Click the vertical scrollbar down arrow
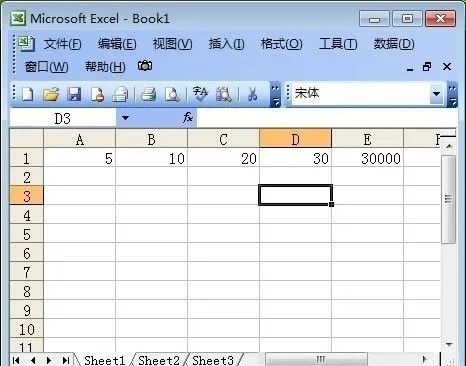466x366 pixels. (449, 344)
